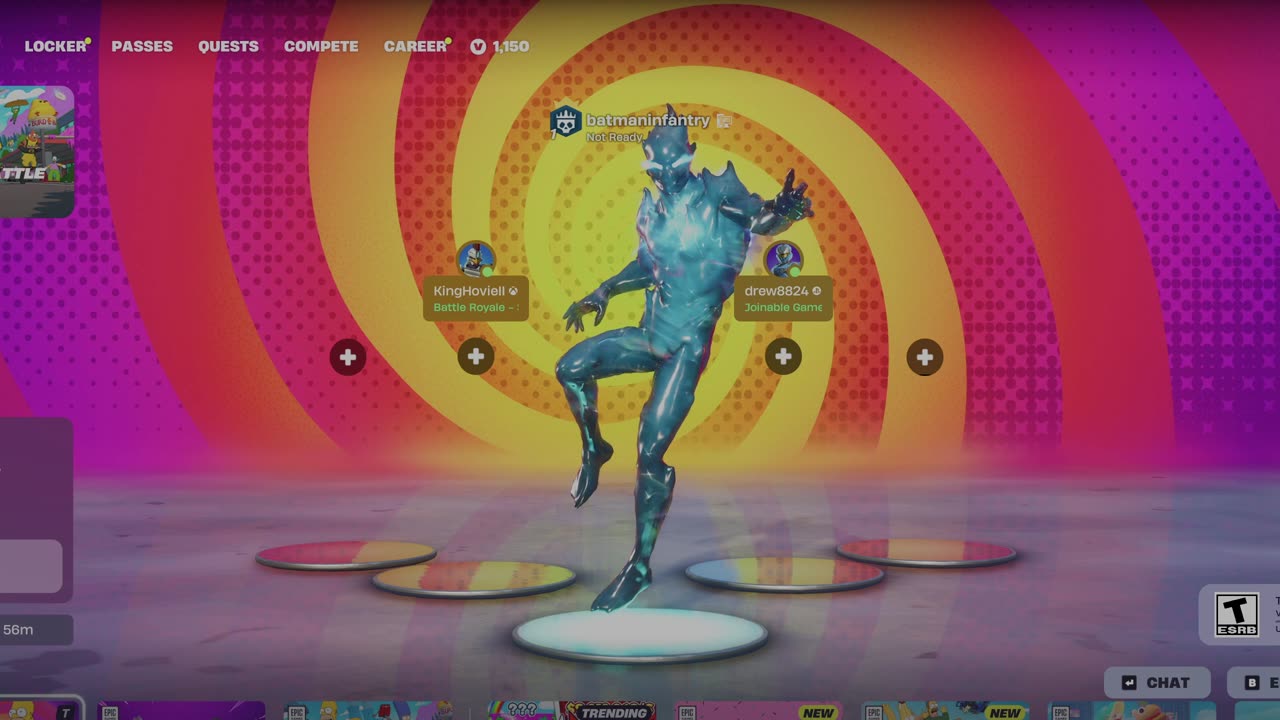Click the 56m timer label
Screen dimensions: 1280x720
18,629
